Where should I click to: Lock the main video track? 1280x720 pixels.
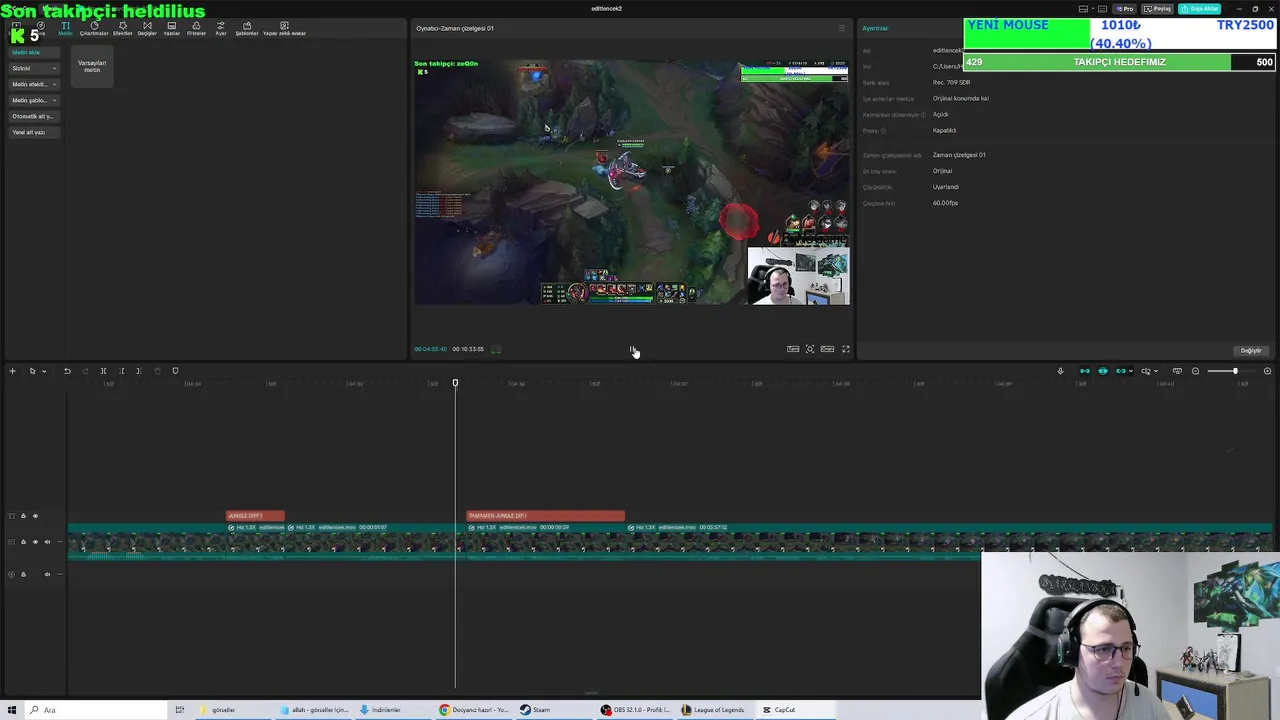click(23, 542)
